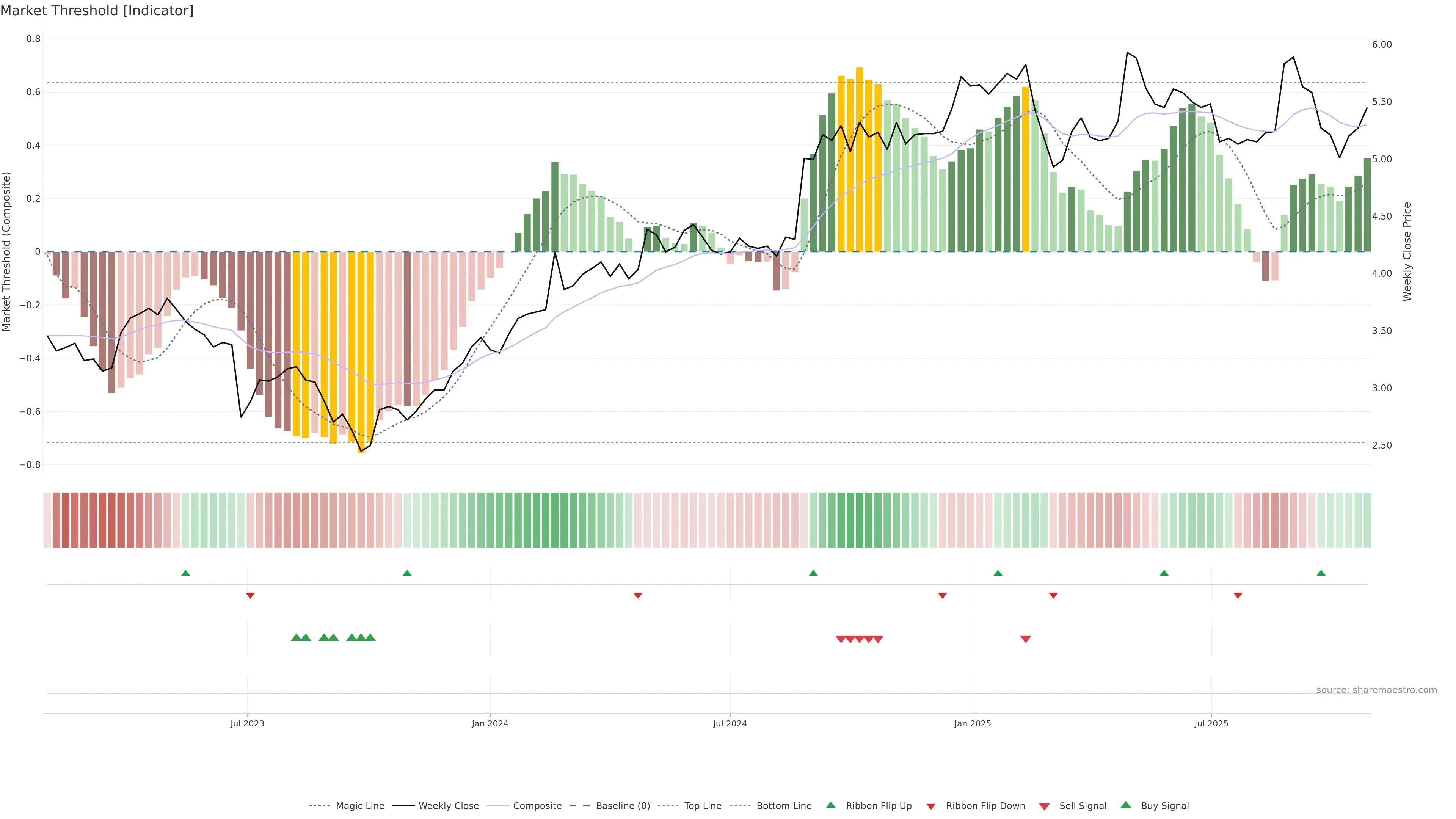Click Top Line legend item
Viewport: 1456px width, 819px height.
pyautogui.click(x=703, y=806)
